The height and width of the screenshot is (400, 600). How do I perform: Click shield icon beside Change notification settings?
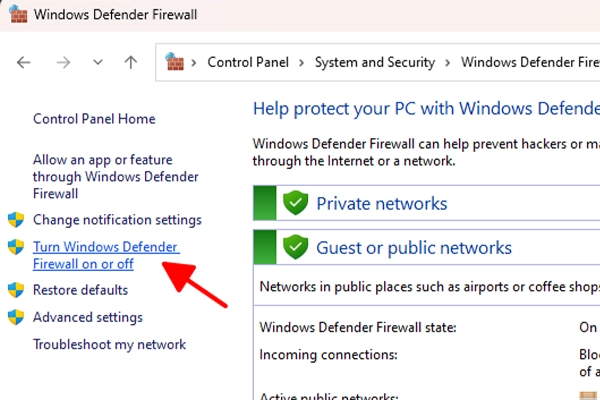click(16, 220)
